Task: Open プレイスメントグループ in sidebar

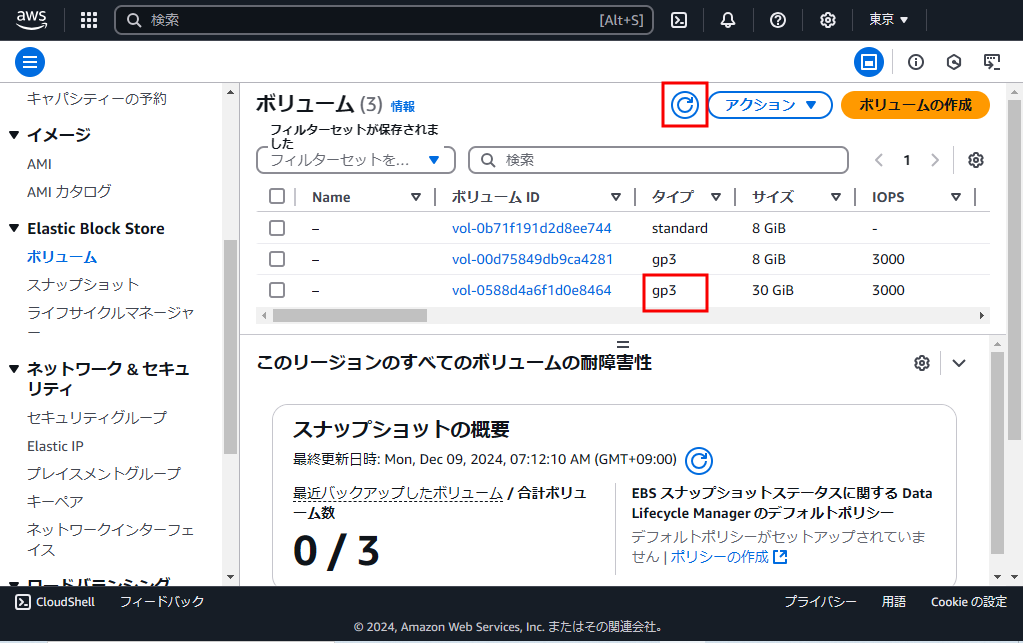Action: (104, 473)
